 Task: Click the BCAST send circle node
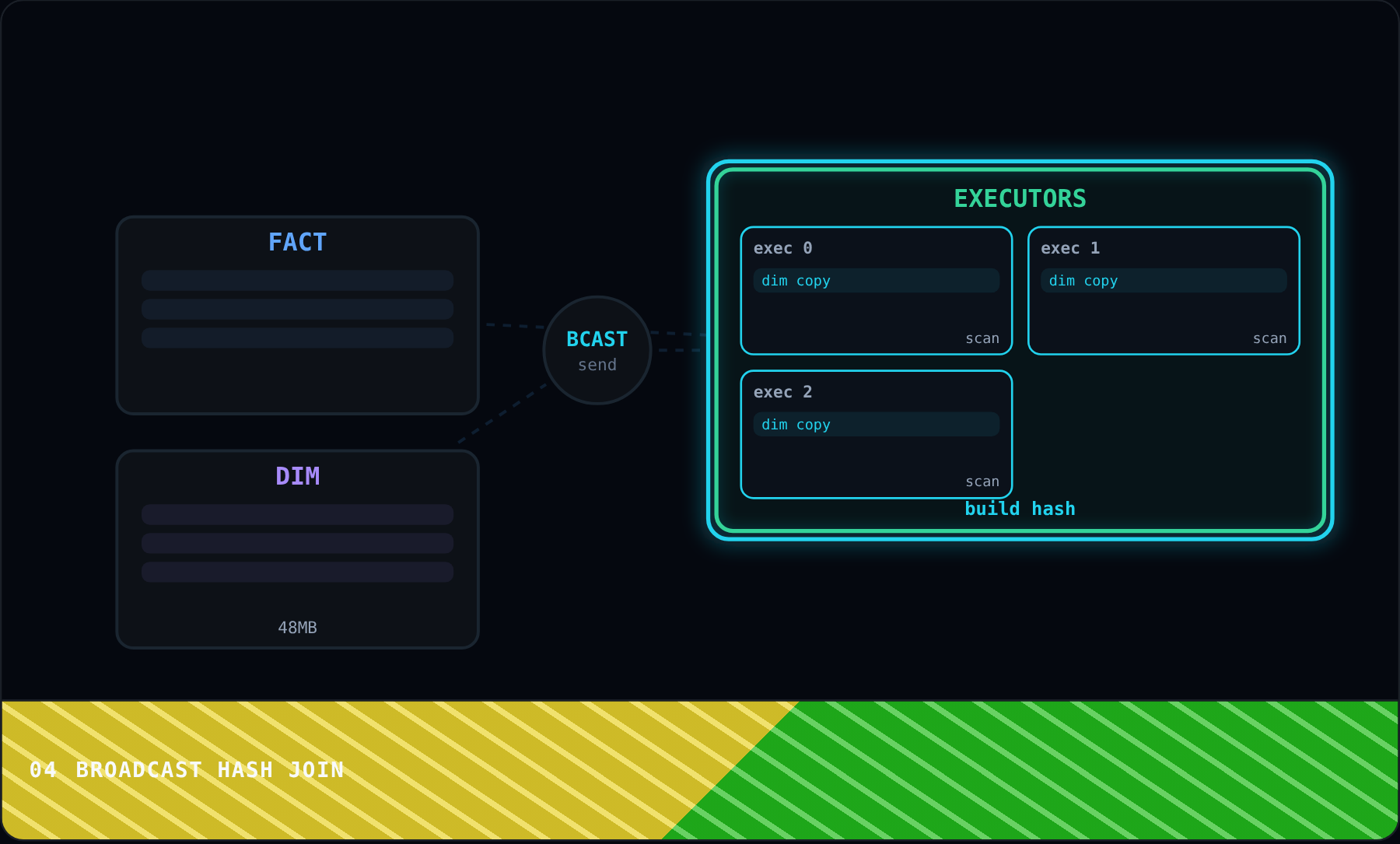[x=597, y=350]
